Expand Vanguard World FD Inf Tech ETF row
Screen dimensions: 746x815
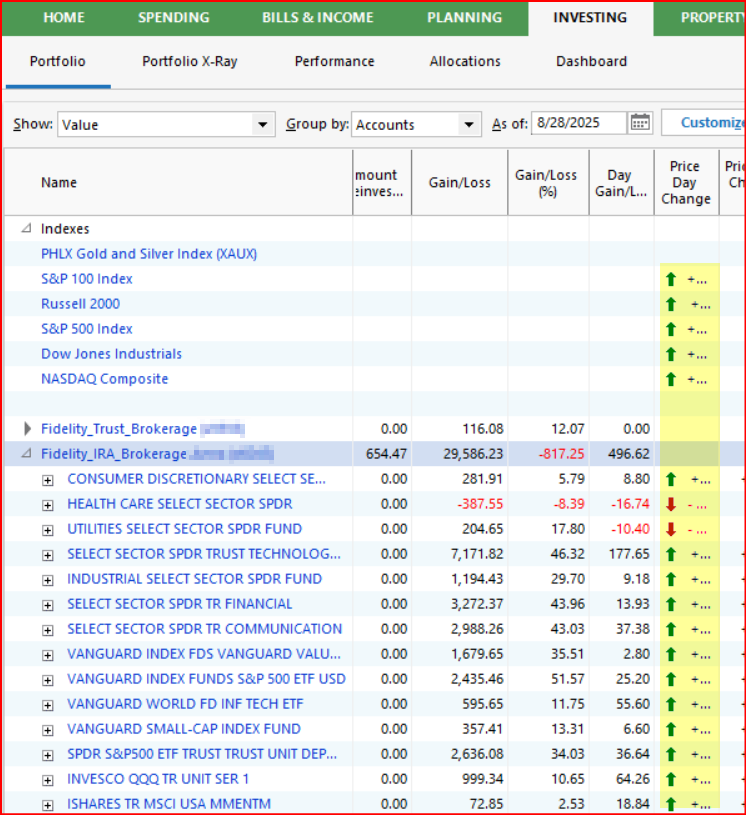tap(48, 705)
